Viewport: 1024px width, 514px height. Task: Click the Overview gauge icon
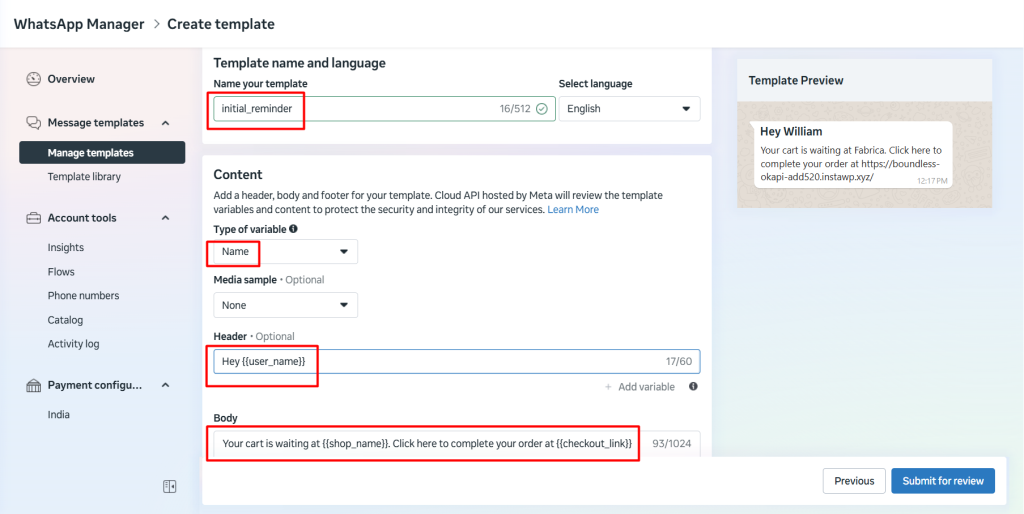click(33, 79)
